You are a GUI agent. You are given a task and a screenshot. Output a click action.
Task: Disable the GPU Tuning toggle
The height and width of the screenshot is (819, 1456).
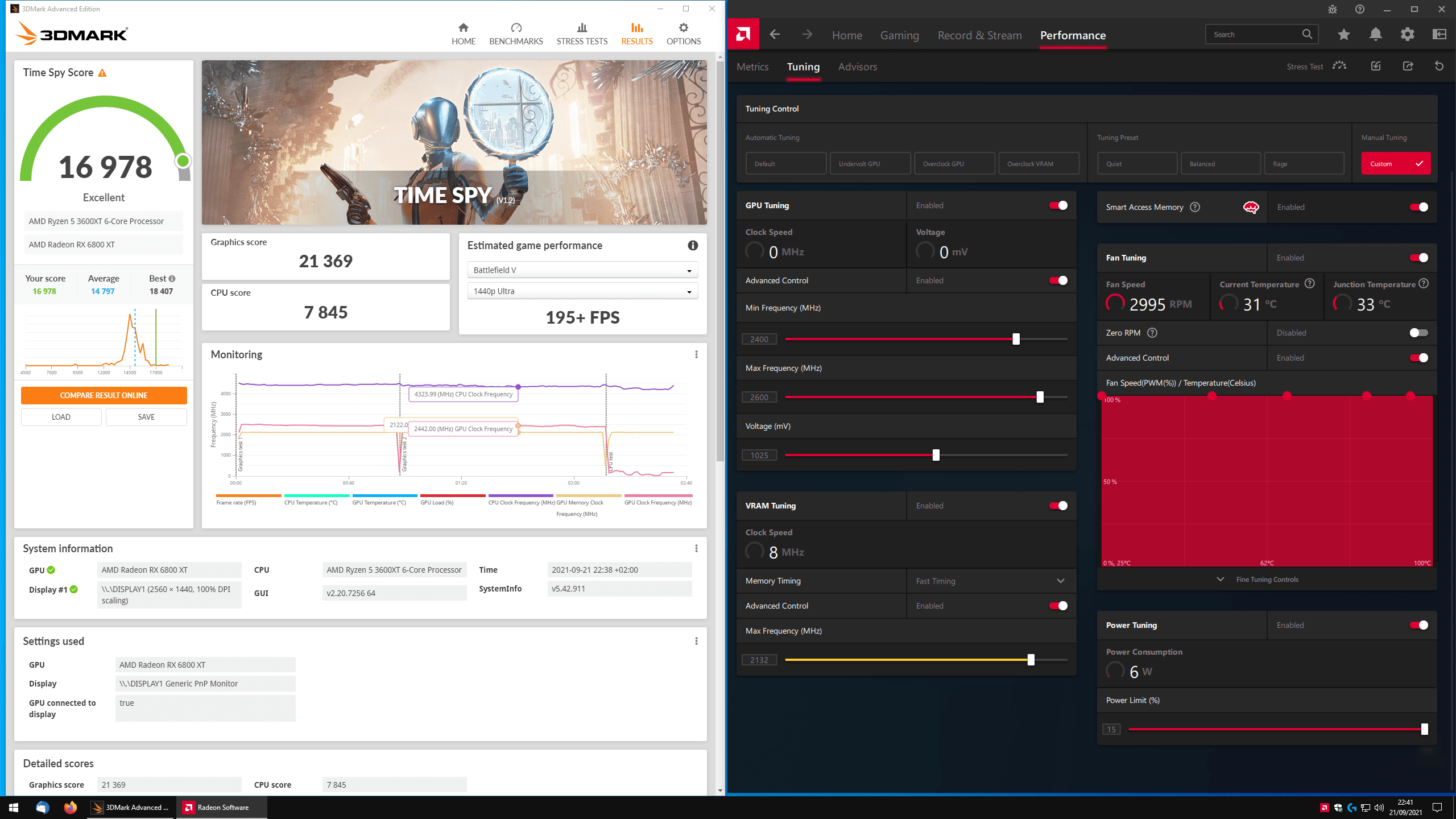click(x=1058, y=205)
